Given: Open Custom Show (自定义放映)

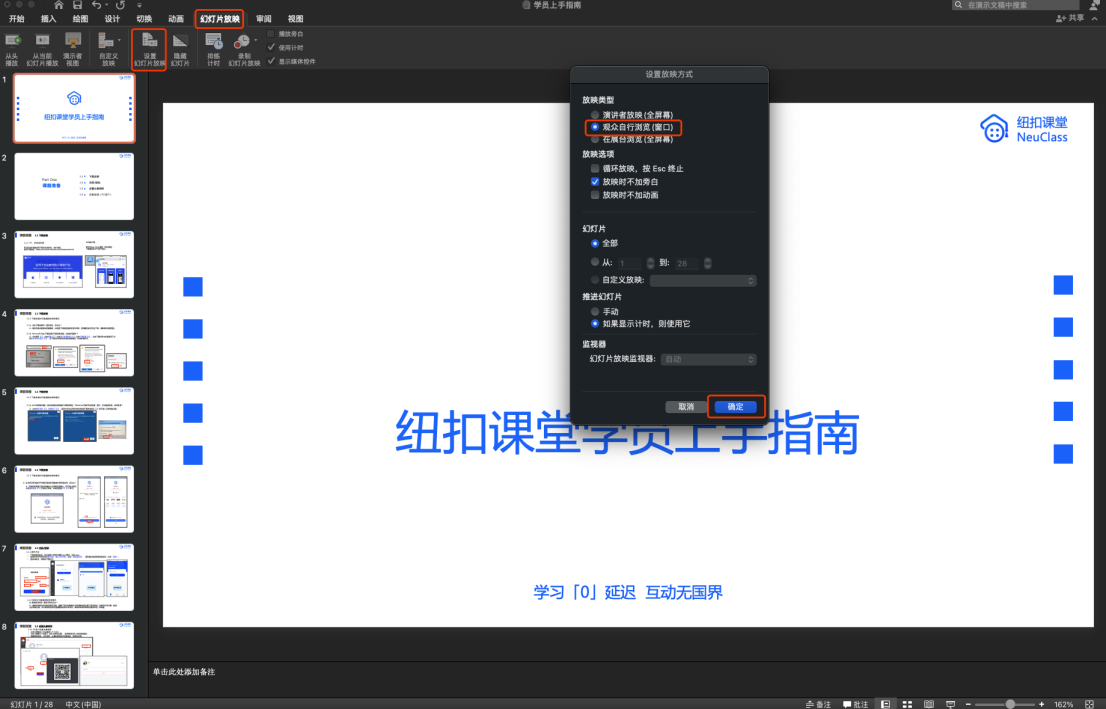Looking at the screenshot, I should (x=108, y=49).
